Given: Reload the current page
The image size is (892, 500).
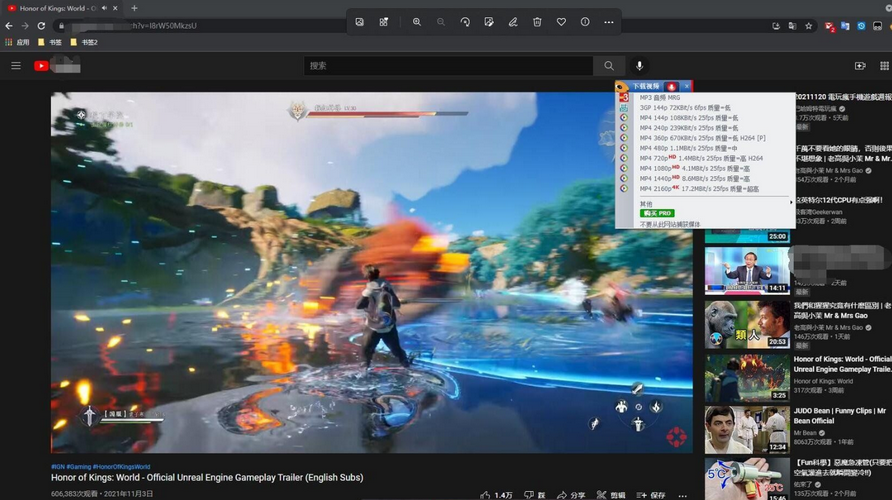Looking at the screenshot, I should tap(41, 26).
